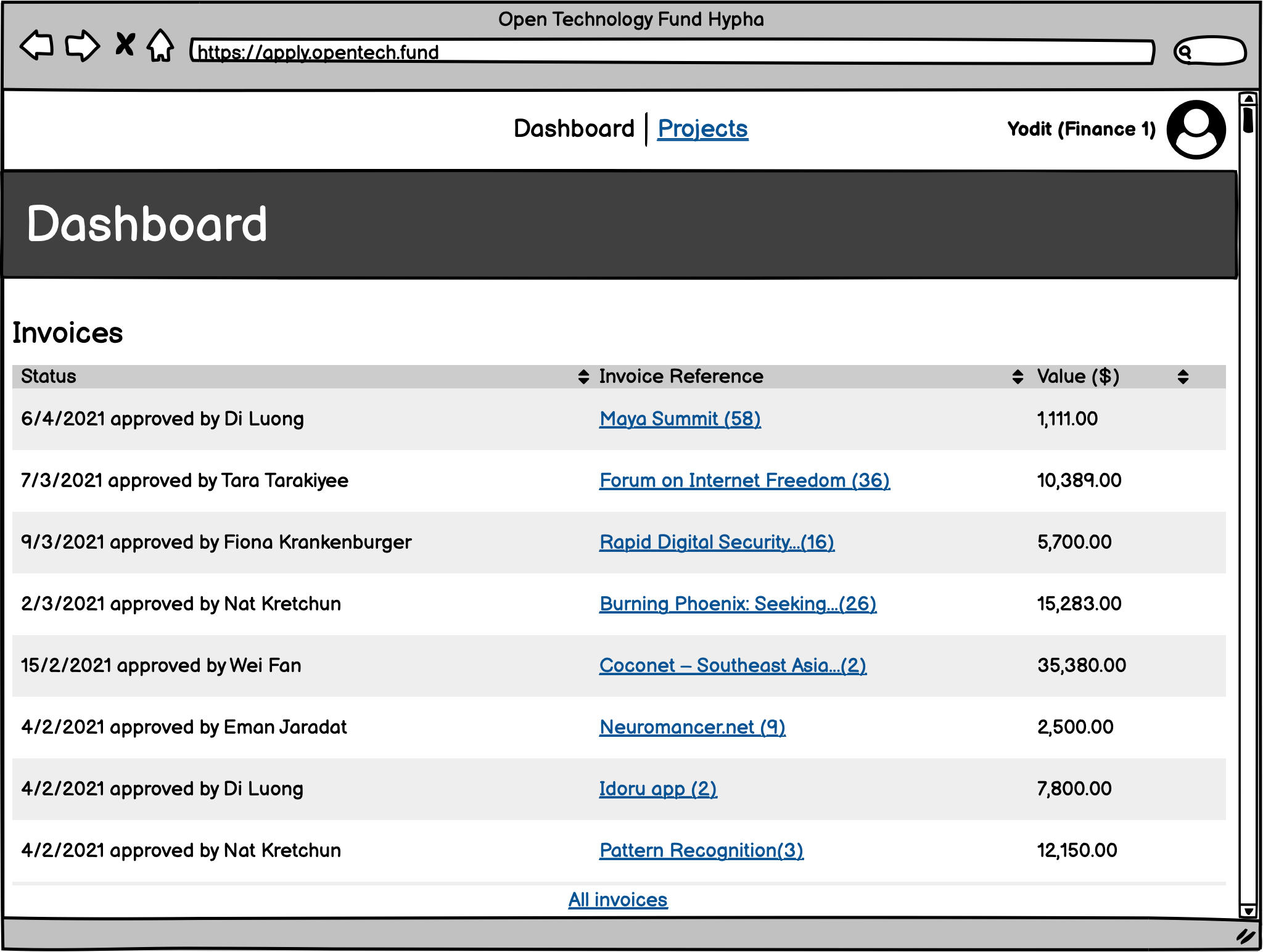This screenshot has width=1263, height=952.
Task: Sort the table by Status column
Action: coord(582,377)
